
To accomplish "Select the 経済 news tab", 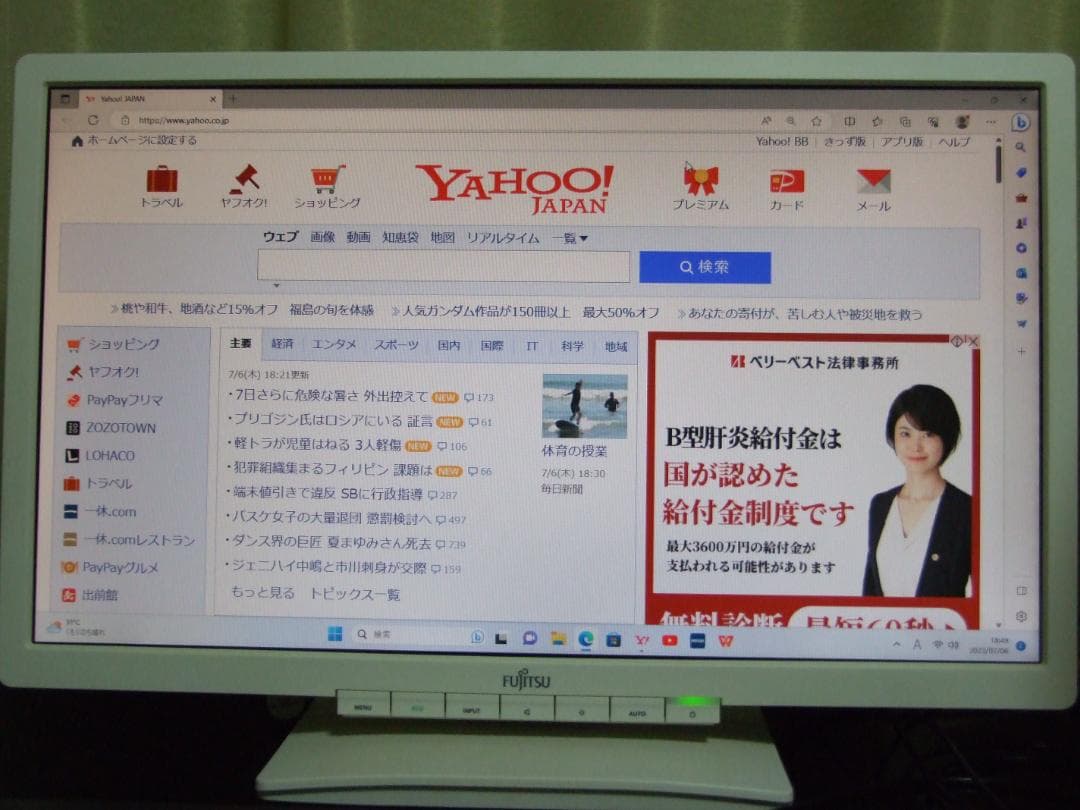I will click(x=282, y=345).
